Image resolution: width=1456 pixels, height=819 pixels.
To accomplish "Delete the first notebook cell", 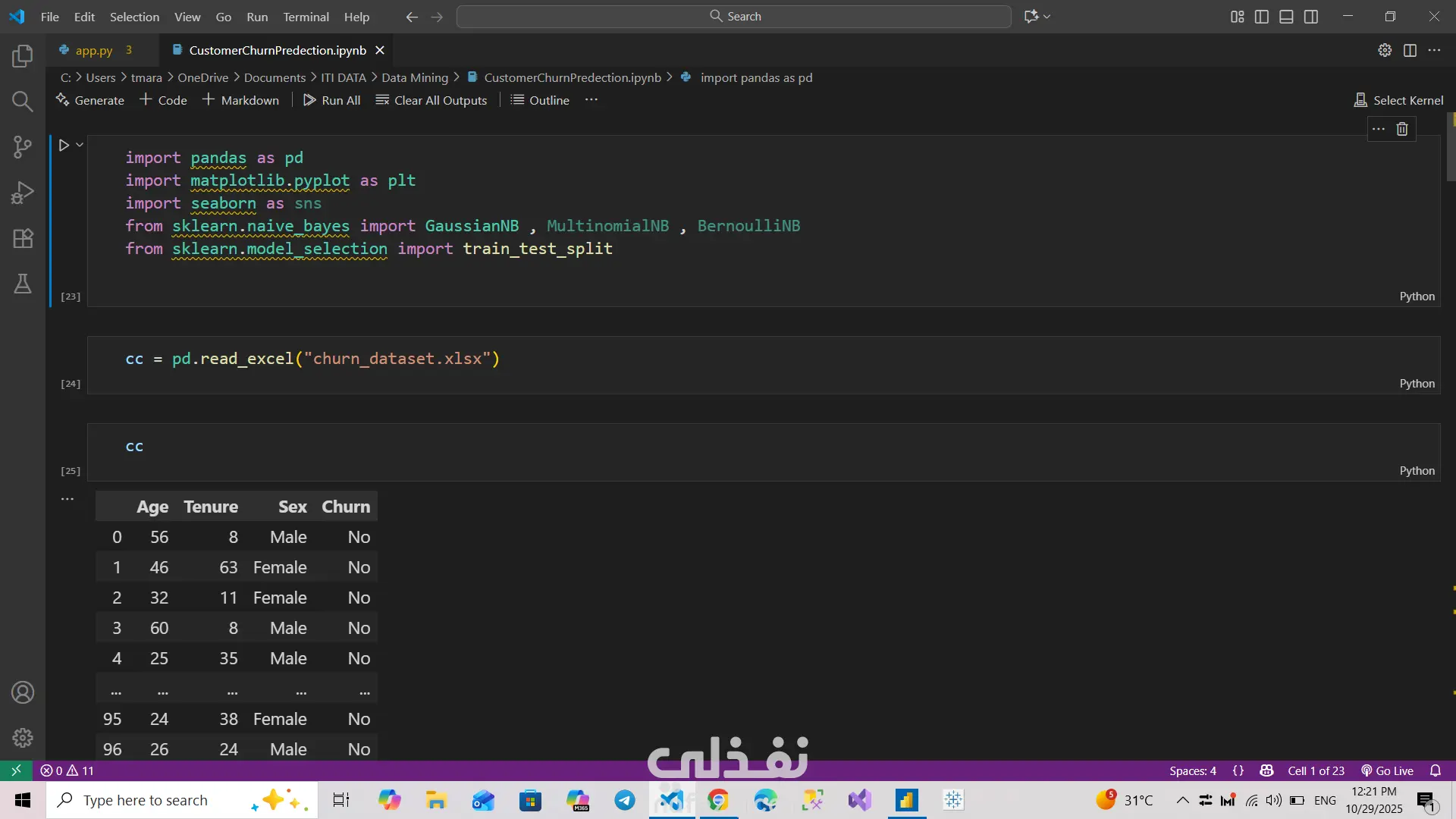I will (1402, 129).
